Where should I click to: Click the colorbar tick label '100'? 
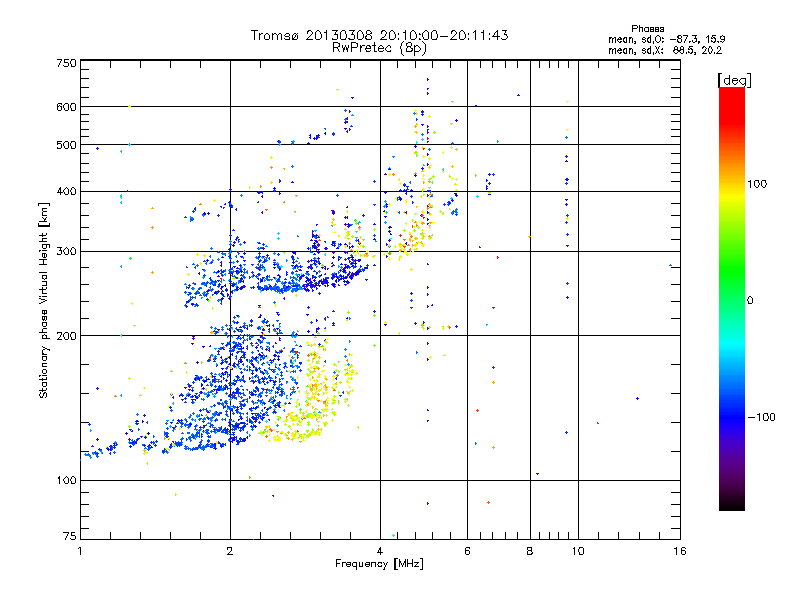(757, 184)
